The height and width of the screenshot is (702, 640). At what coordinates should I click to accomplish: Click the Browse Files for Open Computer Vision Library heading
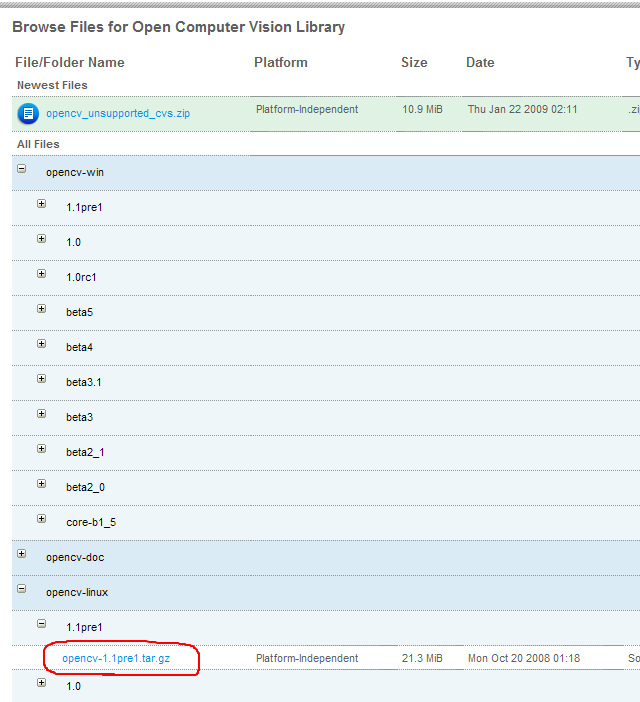pyautogui.click(x=179, y=27)
